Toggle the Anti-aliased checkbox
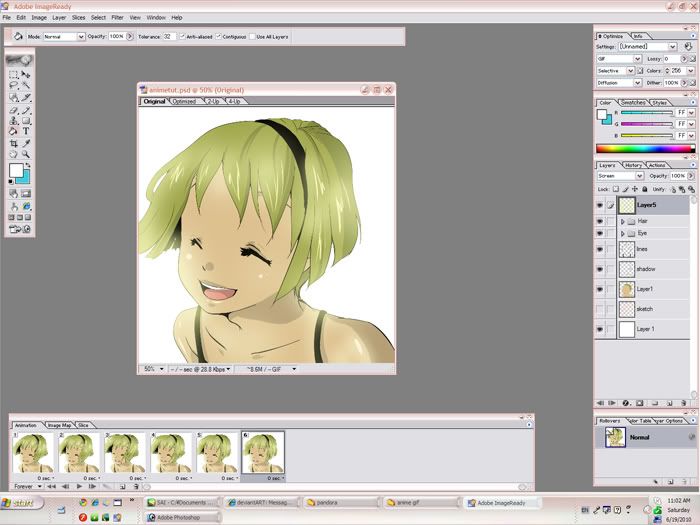 [x=182, y=37]
